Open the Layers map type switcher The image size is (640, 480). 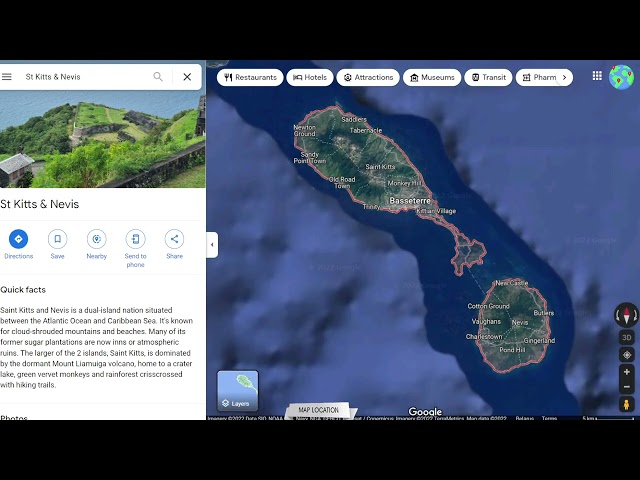pyautogui.click(x=238, y=391)
